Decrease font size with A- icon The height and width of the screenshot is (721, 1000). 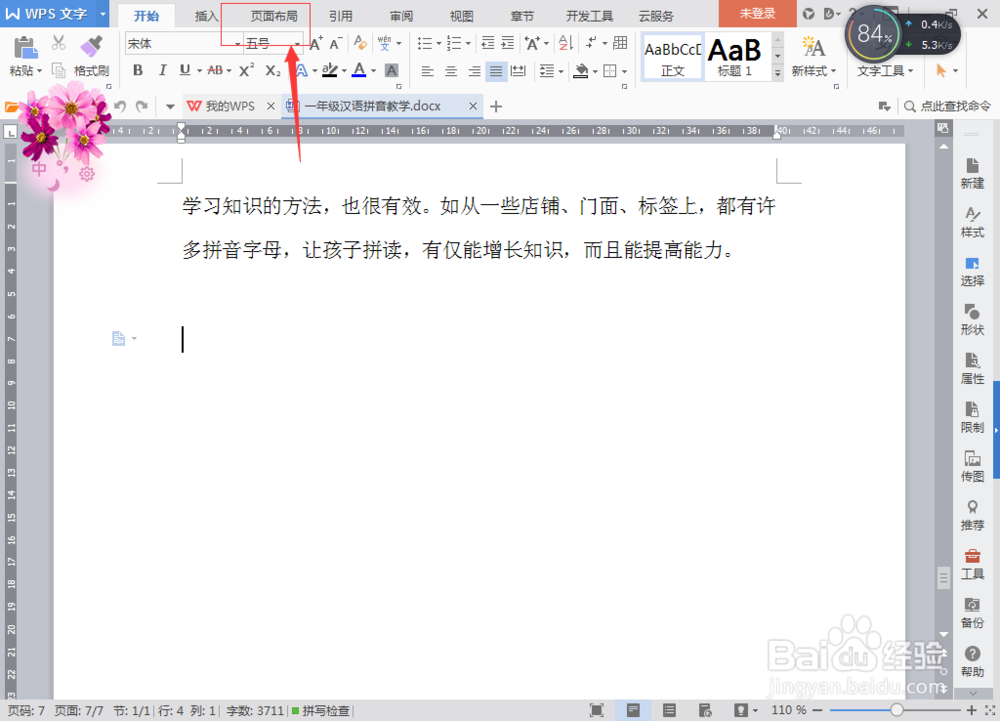pos(336,43)
